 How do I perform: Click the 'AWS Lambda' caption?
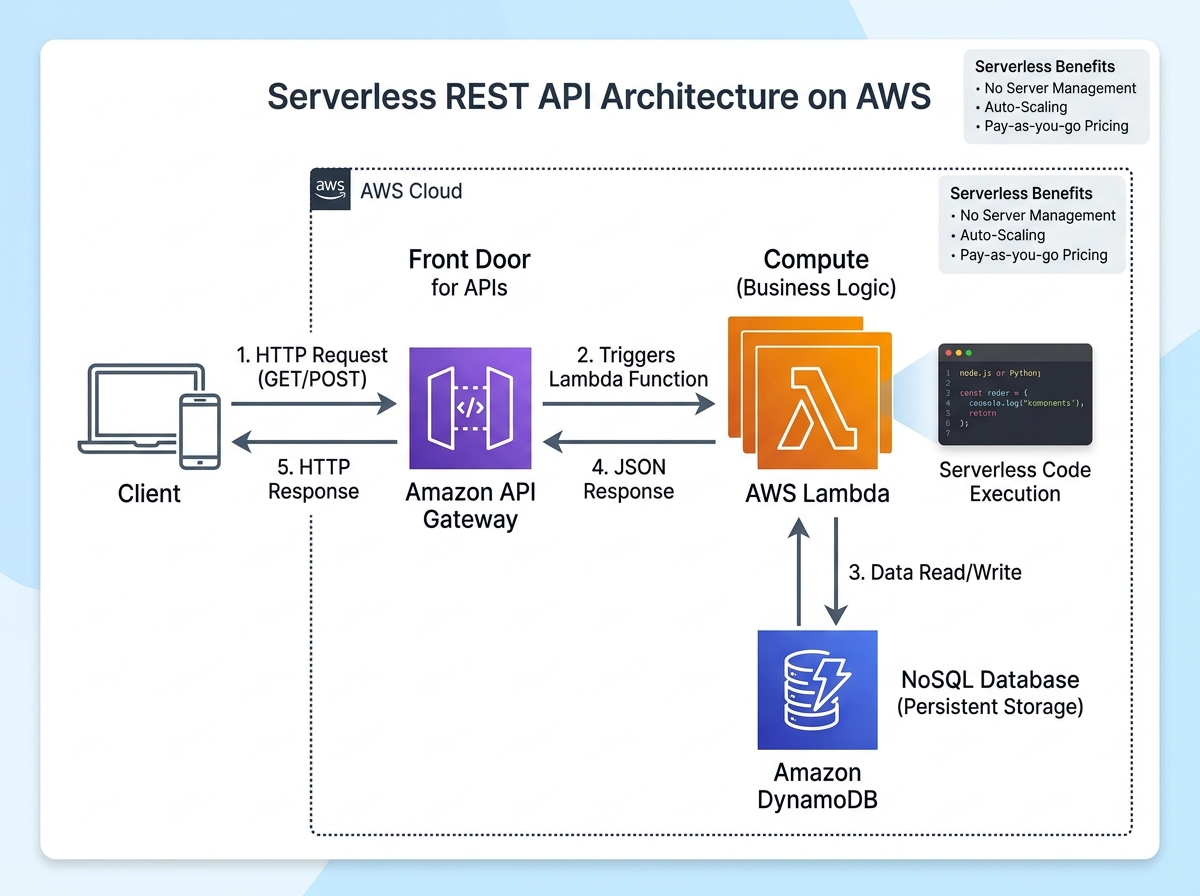817,494
